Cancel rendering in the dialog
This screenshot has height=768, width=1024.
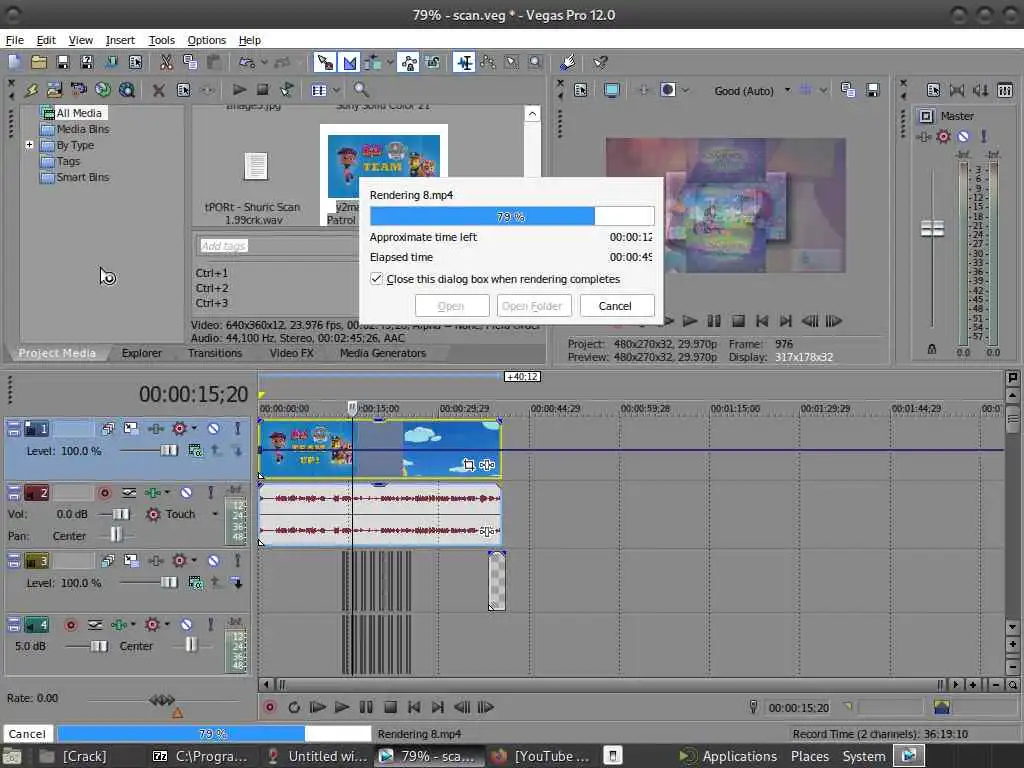(x=615, y=306)
